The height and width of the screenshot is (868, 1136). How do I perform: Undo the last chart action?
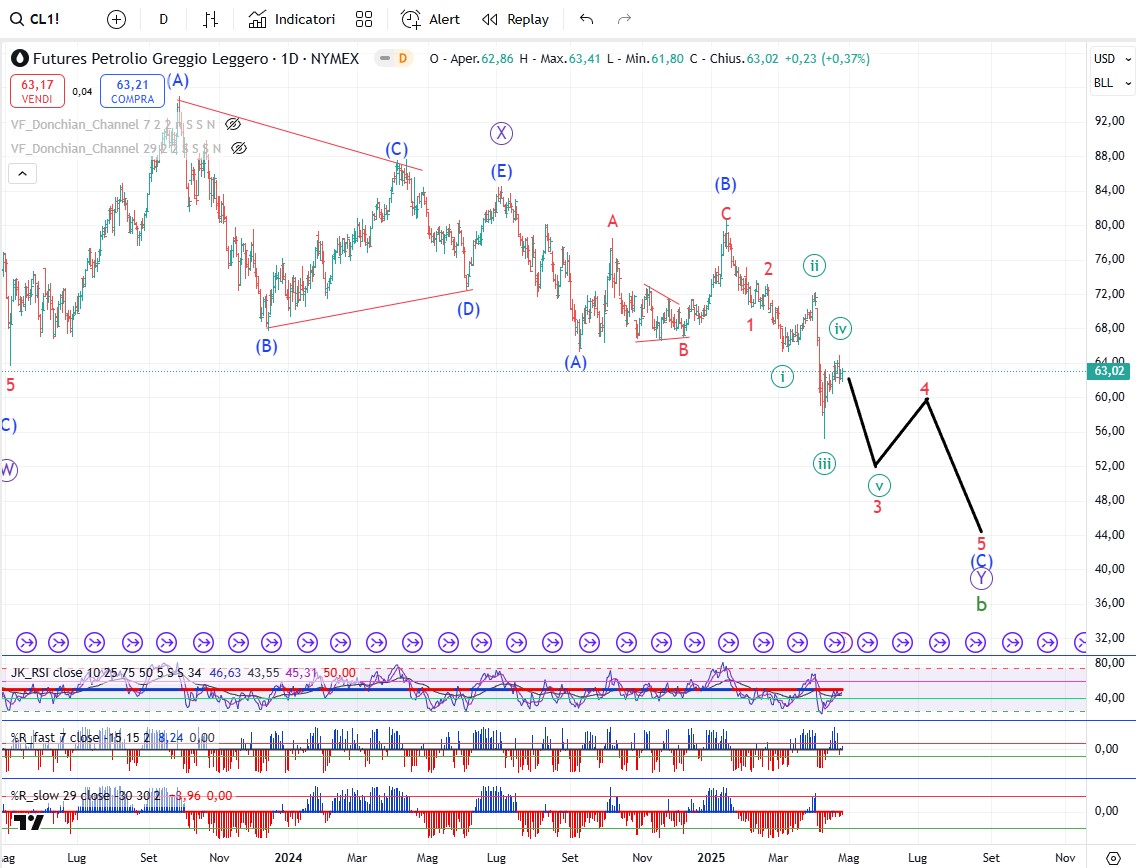(586, 20)
